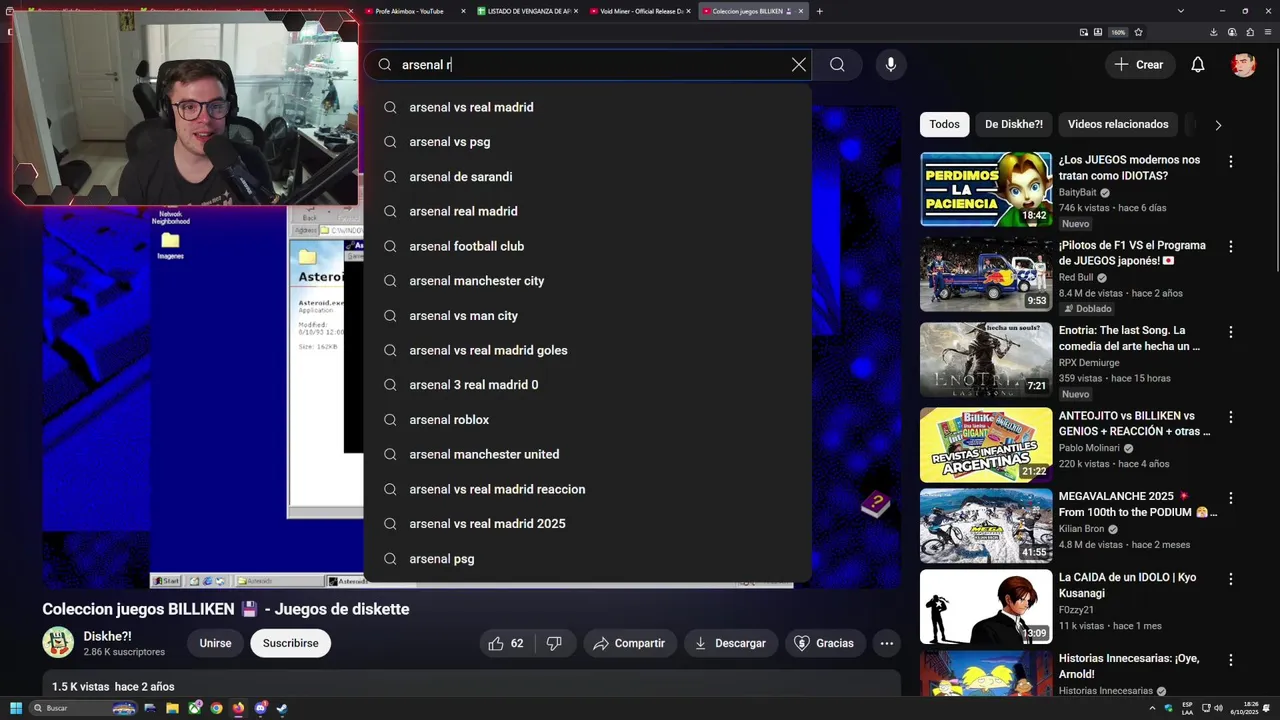Pick suggestion arsenal vs real madrid reaccion
The image size is (1280, 720).
(587, 489)
